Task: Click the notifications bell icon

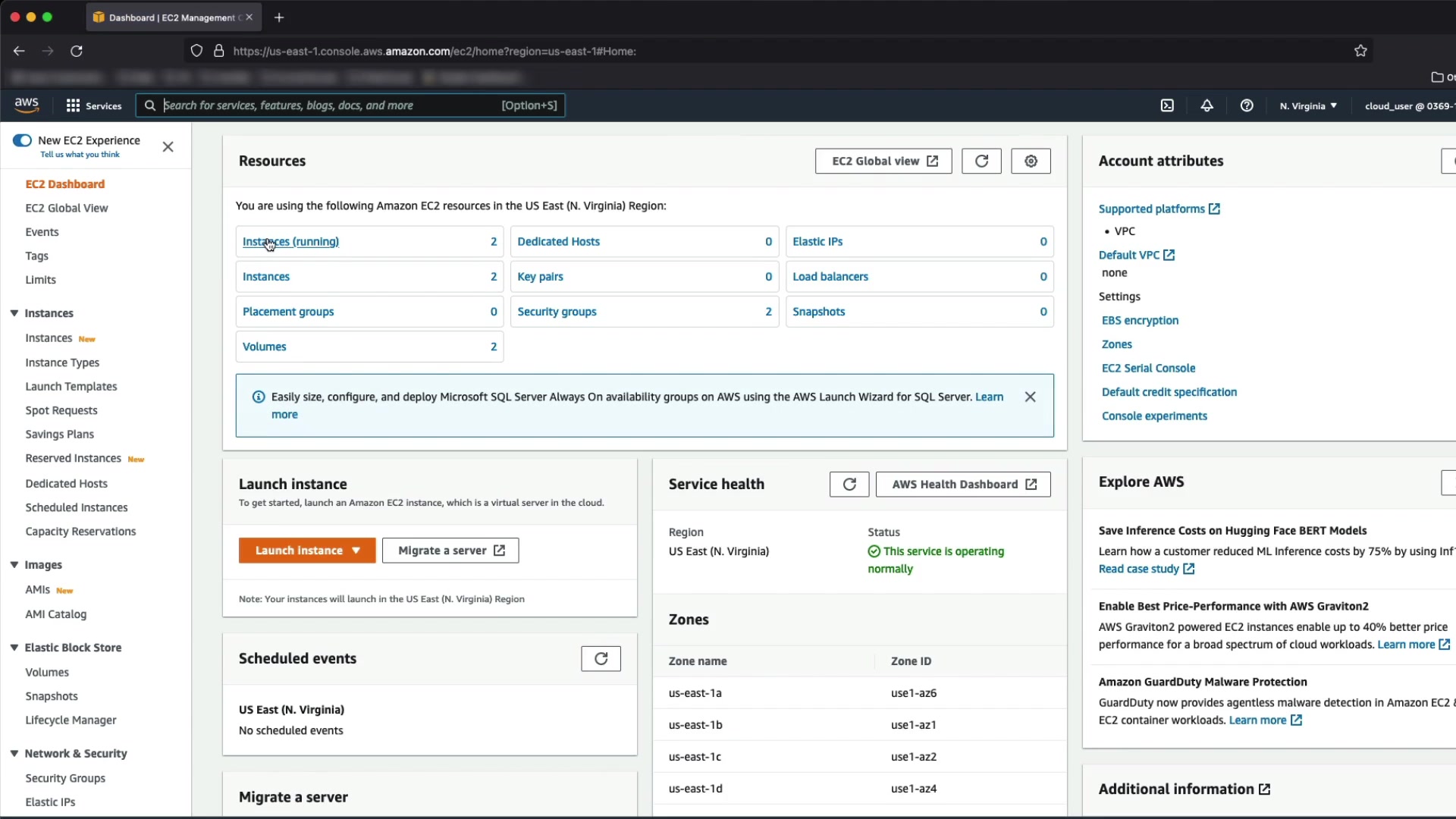Action: pos(1207,105)
